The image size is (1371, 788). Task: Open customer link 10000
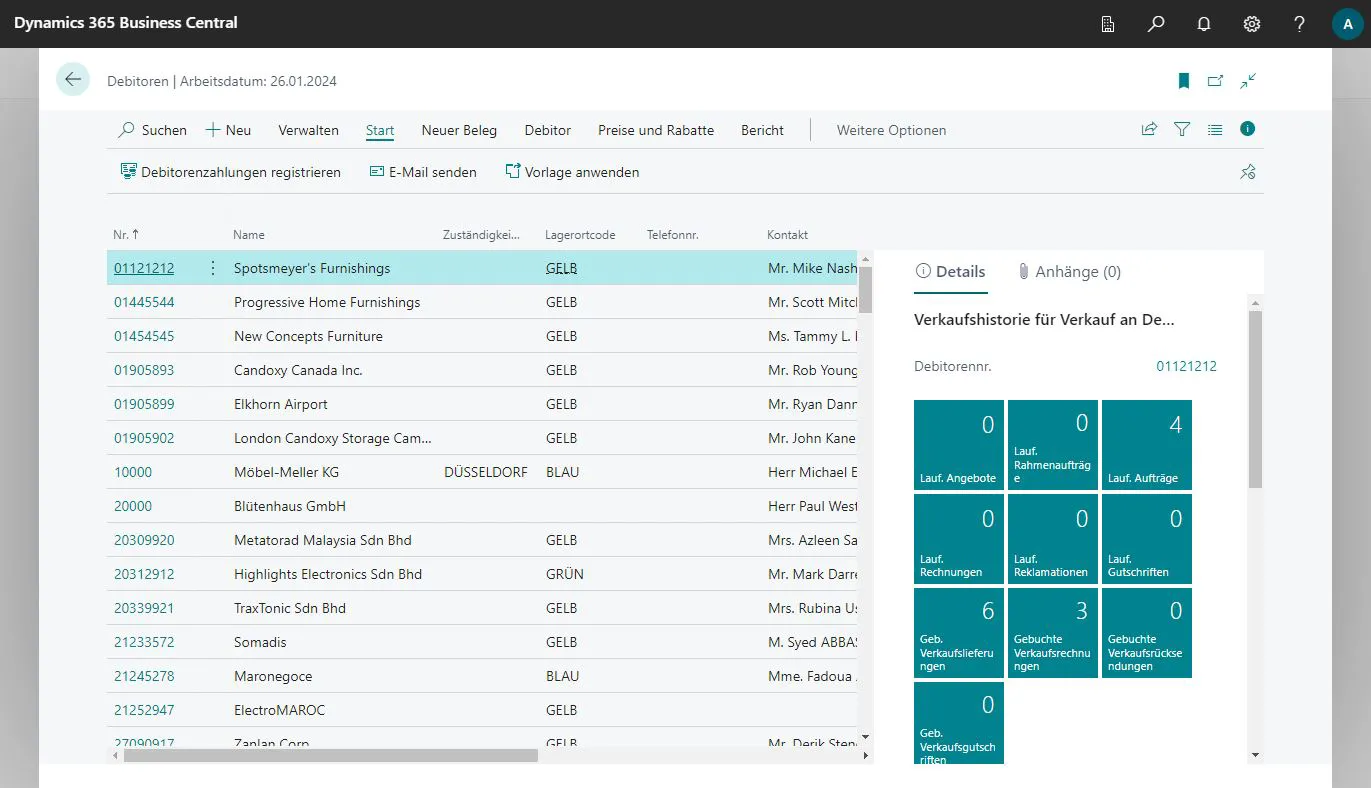coord(133,472)
